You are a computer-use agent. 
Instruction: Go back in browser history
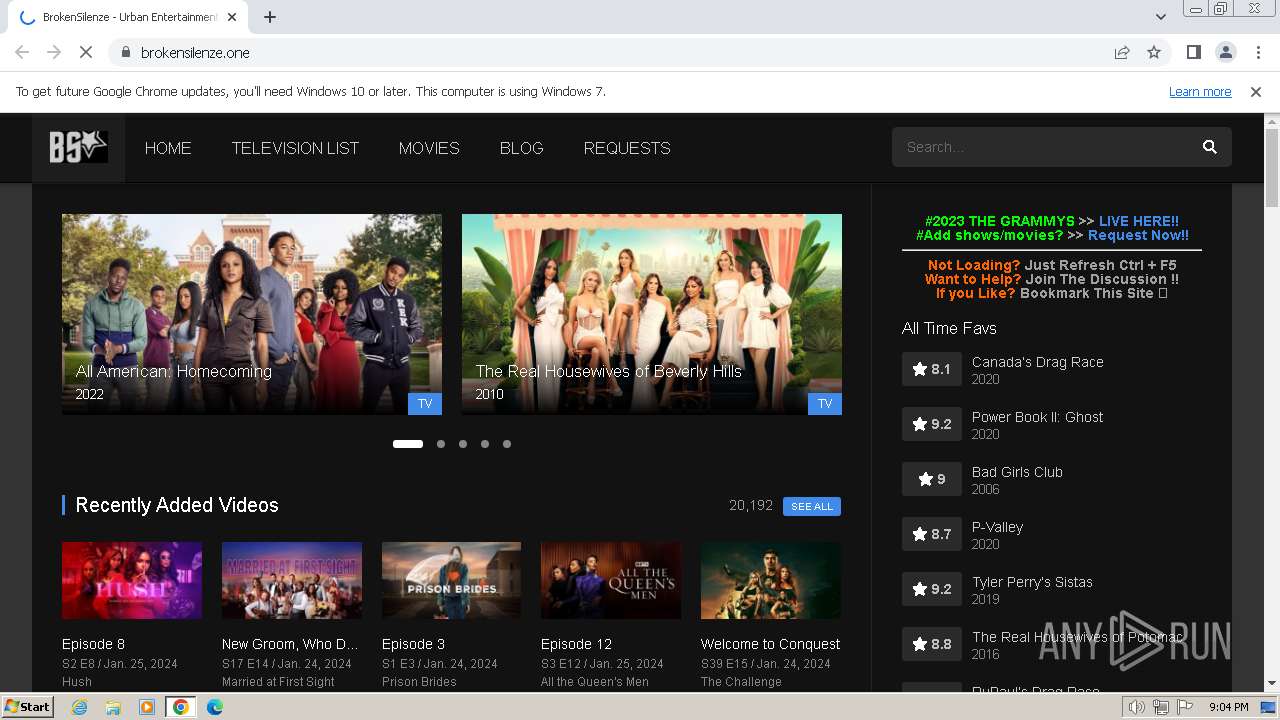(22, 52)
